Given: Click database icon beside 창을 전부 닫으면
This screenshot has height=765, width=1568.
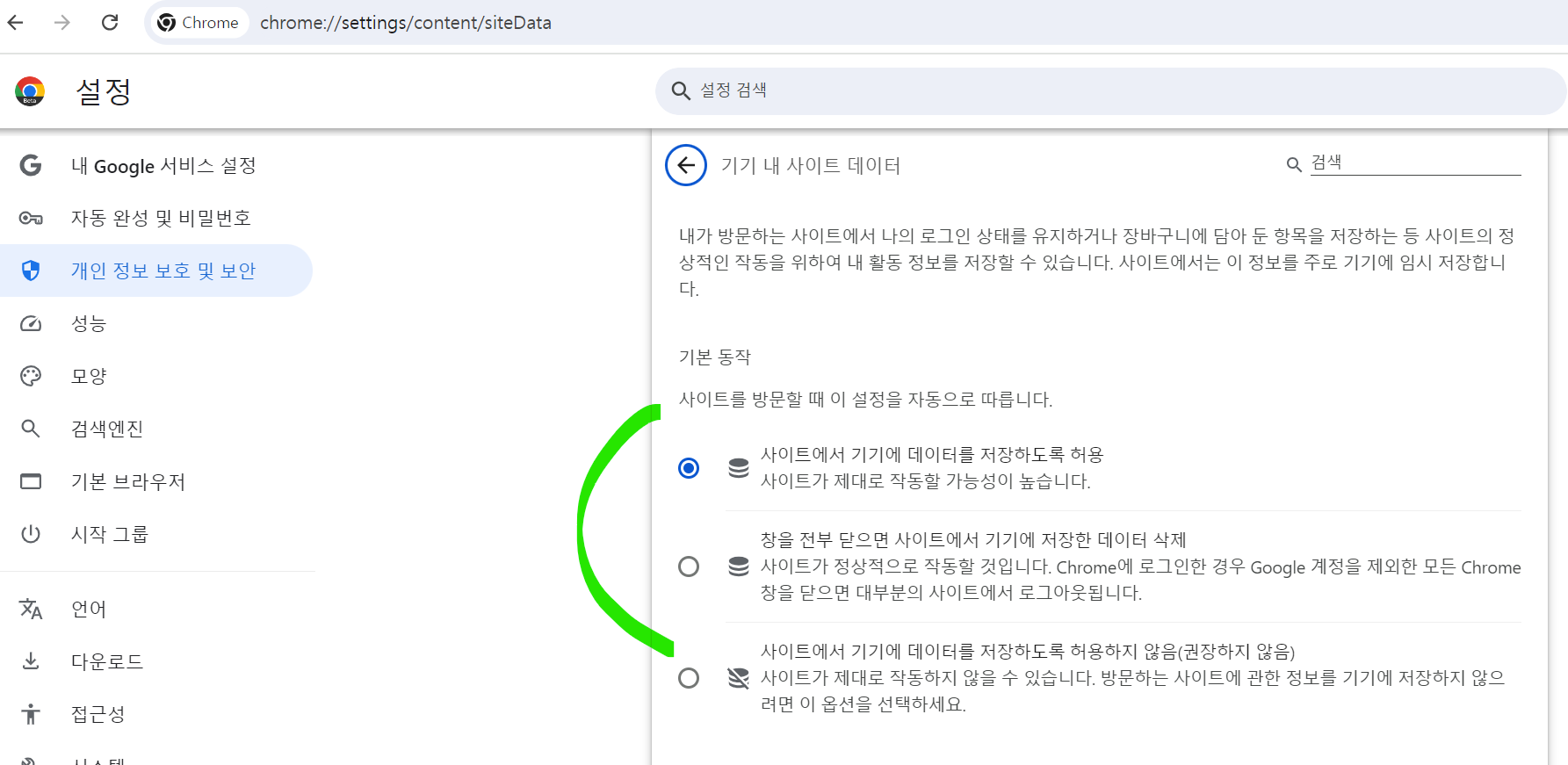Looking at the screenshot, I should pyautogui.click(x=739, y=567).
